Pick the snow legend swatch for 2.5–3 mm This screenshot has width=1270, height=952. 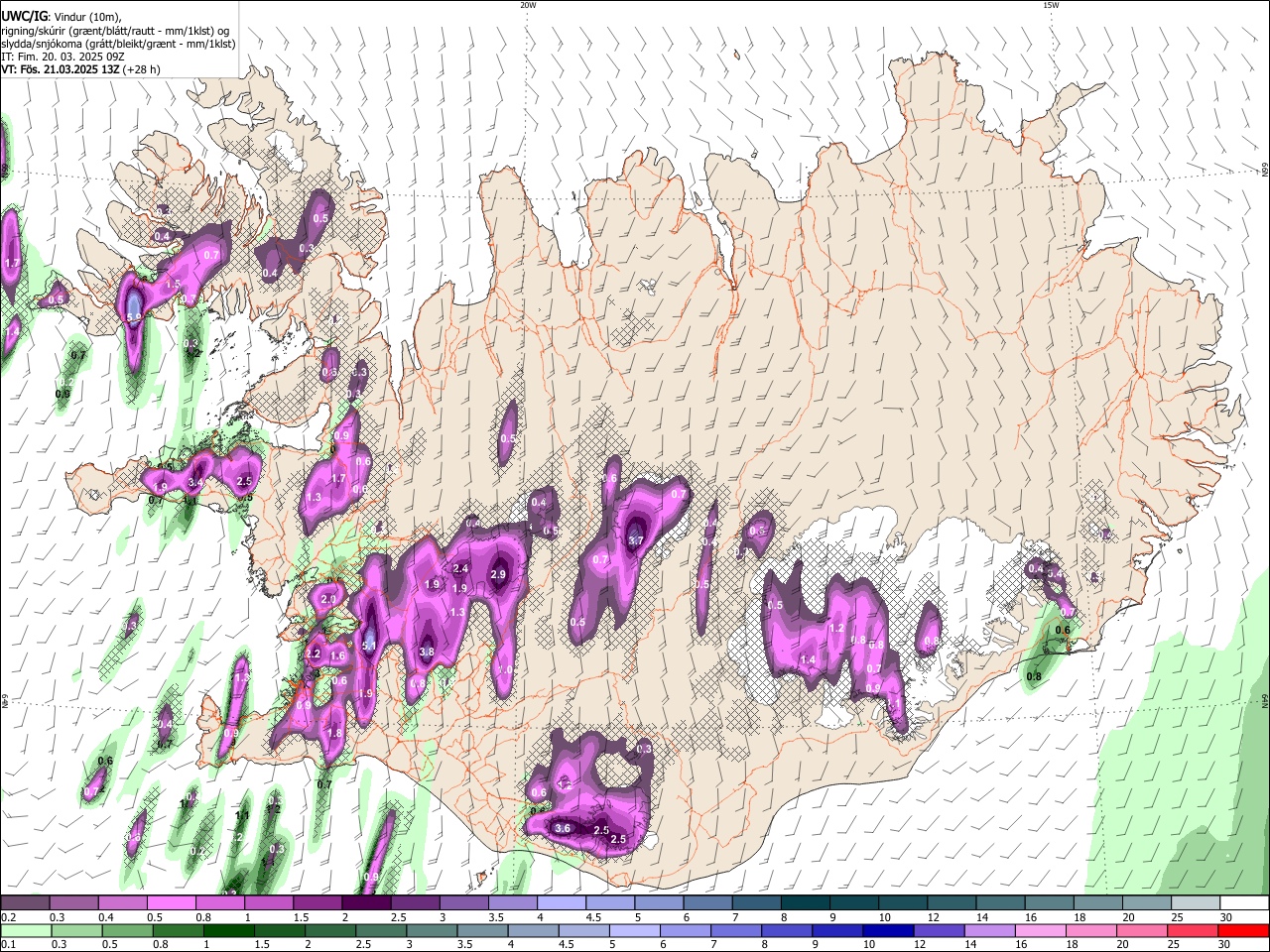[x=415, y=903]
